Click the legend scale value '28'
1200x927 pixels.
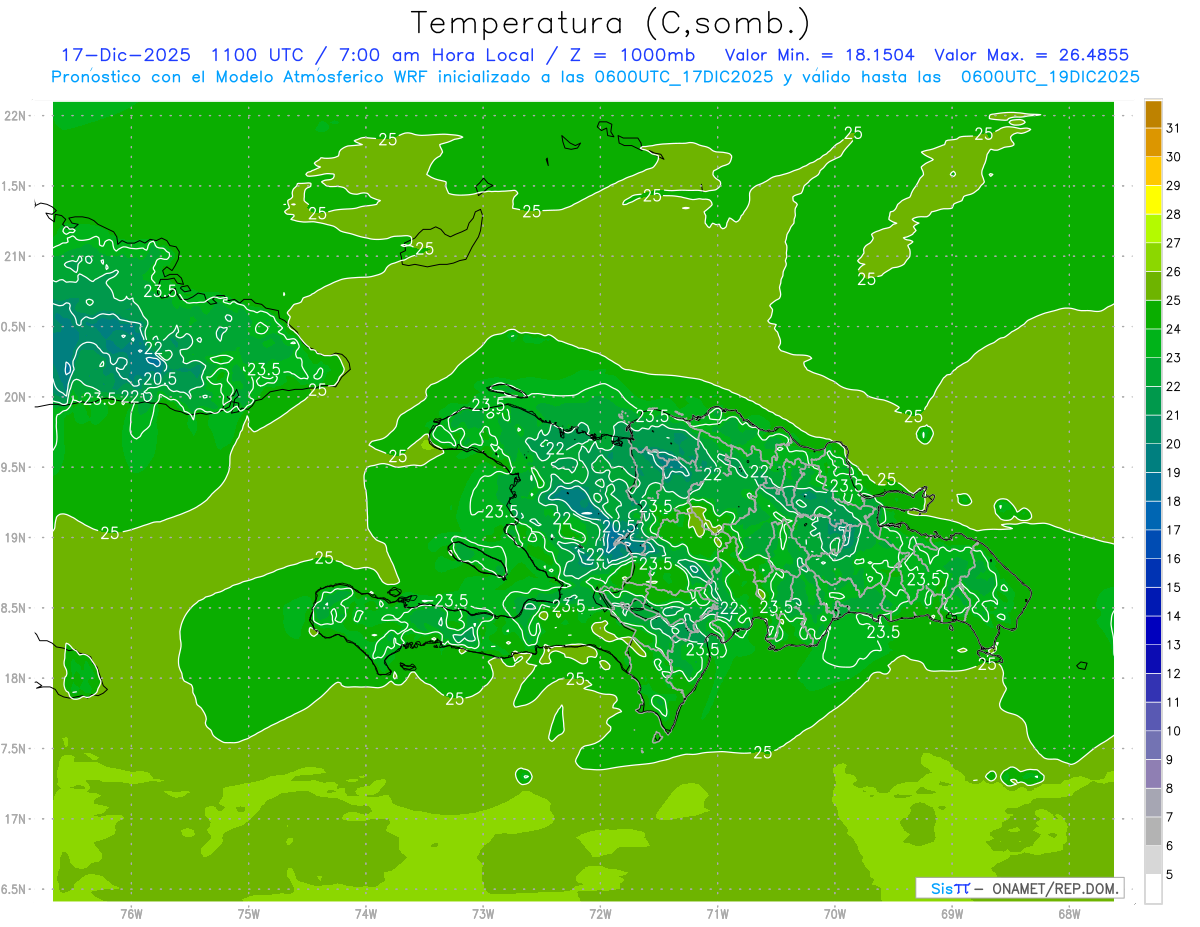click(1174, 214)
